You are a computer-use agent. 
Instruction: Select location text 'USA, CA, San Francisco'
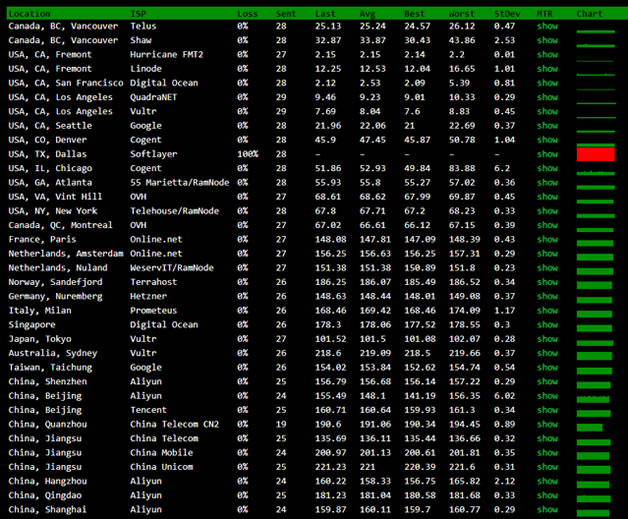coord(66,83)
